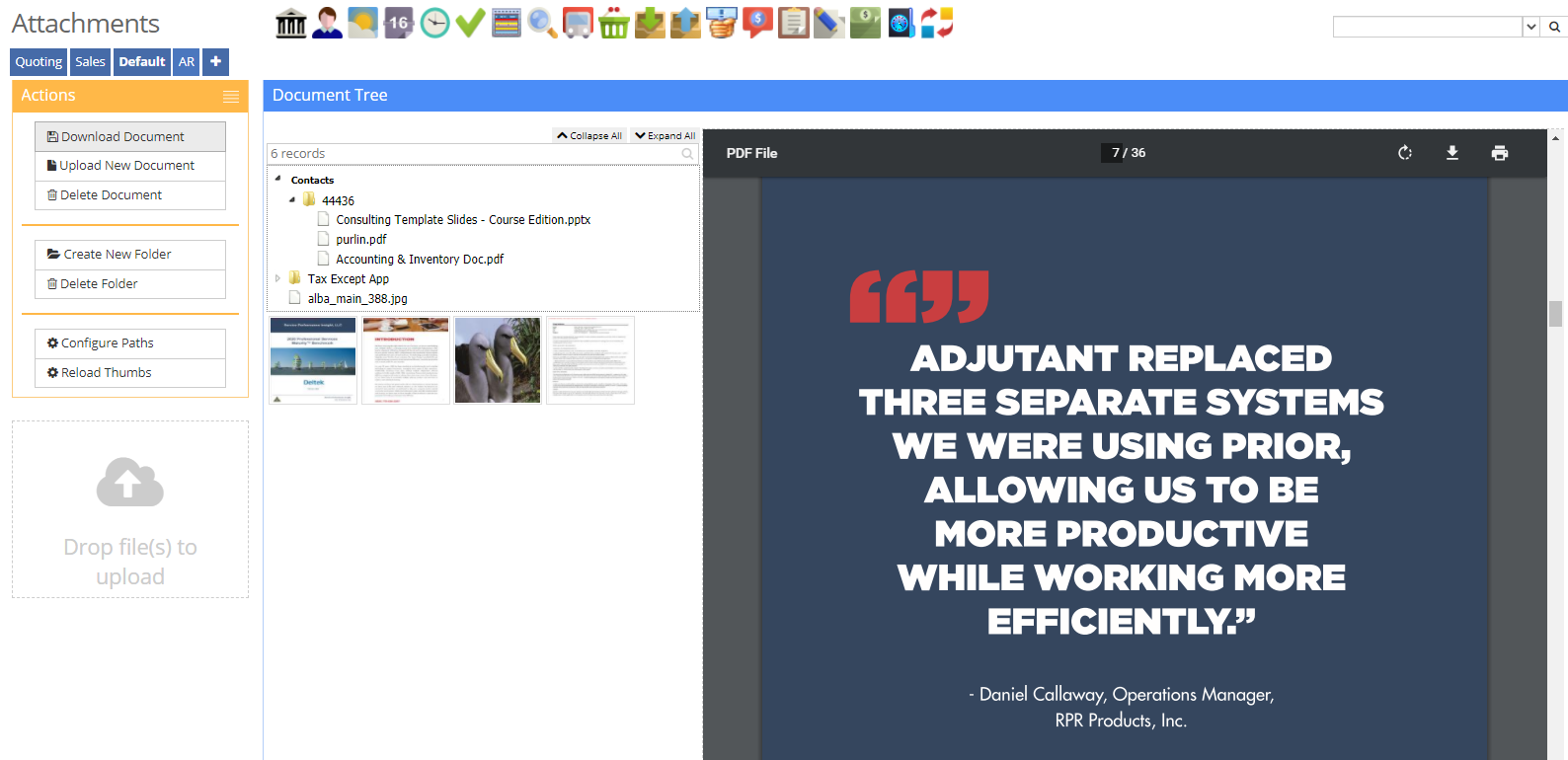Click the PDF page number field
The height and width of the screenshot is (760, 1568).
tap(1114, 153)
